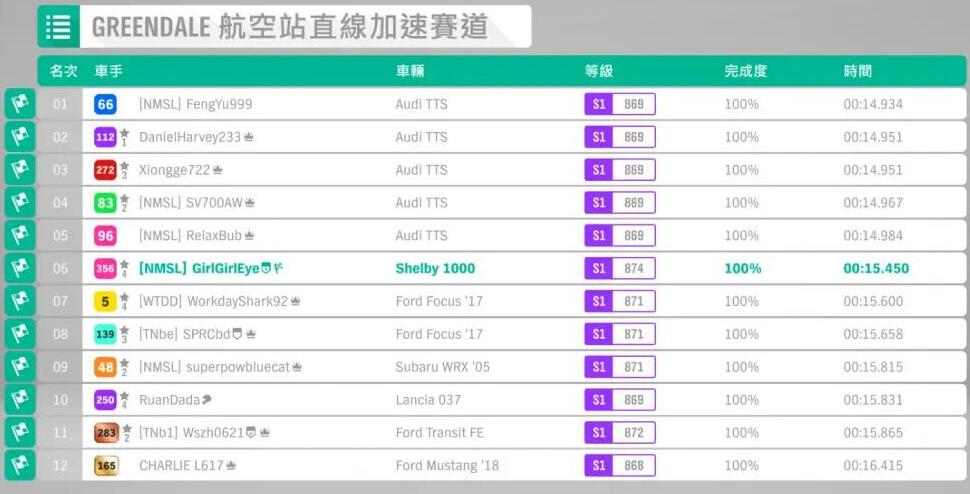
Task: Click the red 272 level badge of Xiongge722
Action: [105, 169]
